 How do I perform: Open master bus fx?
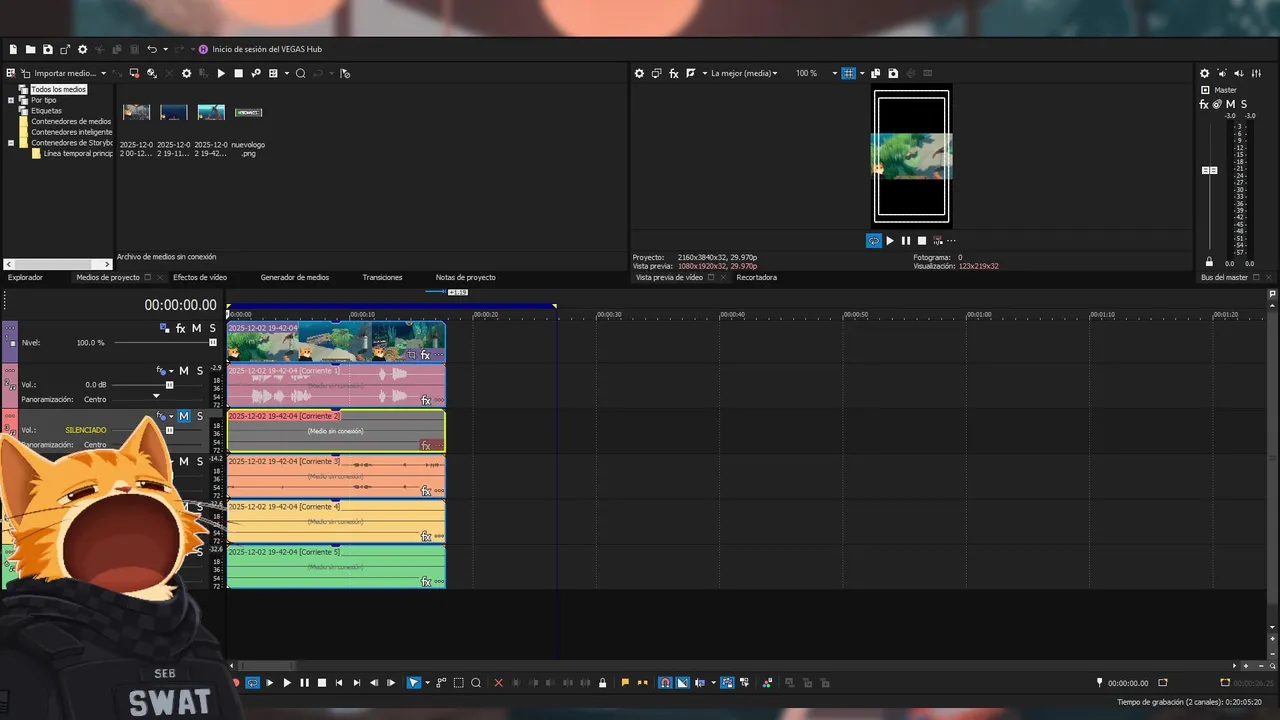tap(1204, 104)
